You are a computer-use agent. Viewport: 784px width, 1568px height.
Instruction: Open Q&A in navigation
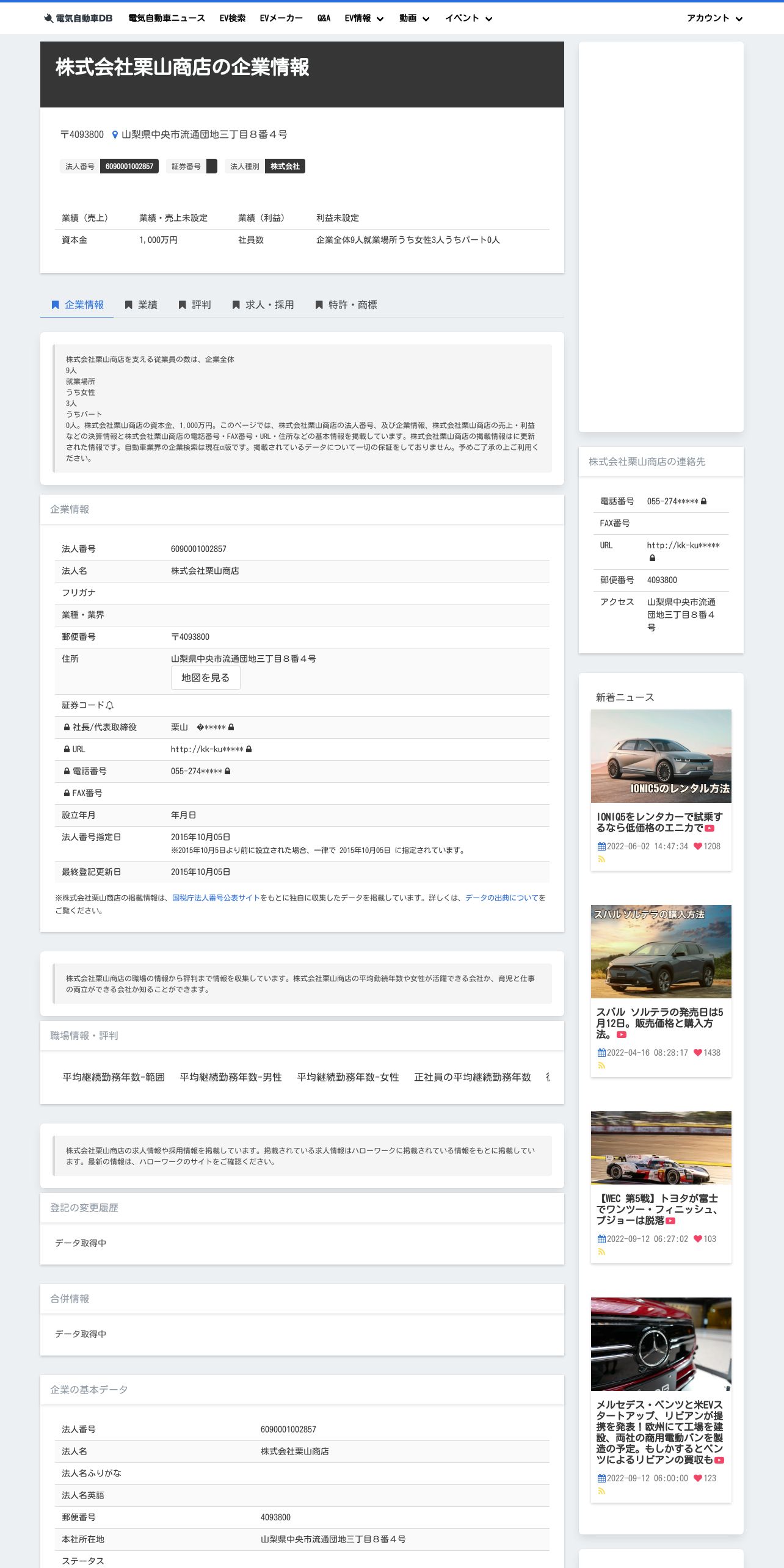(x=324, y=18)
